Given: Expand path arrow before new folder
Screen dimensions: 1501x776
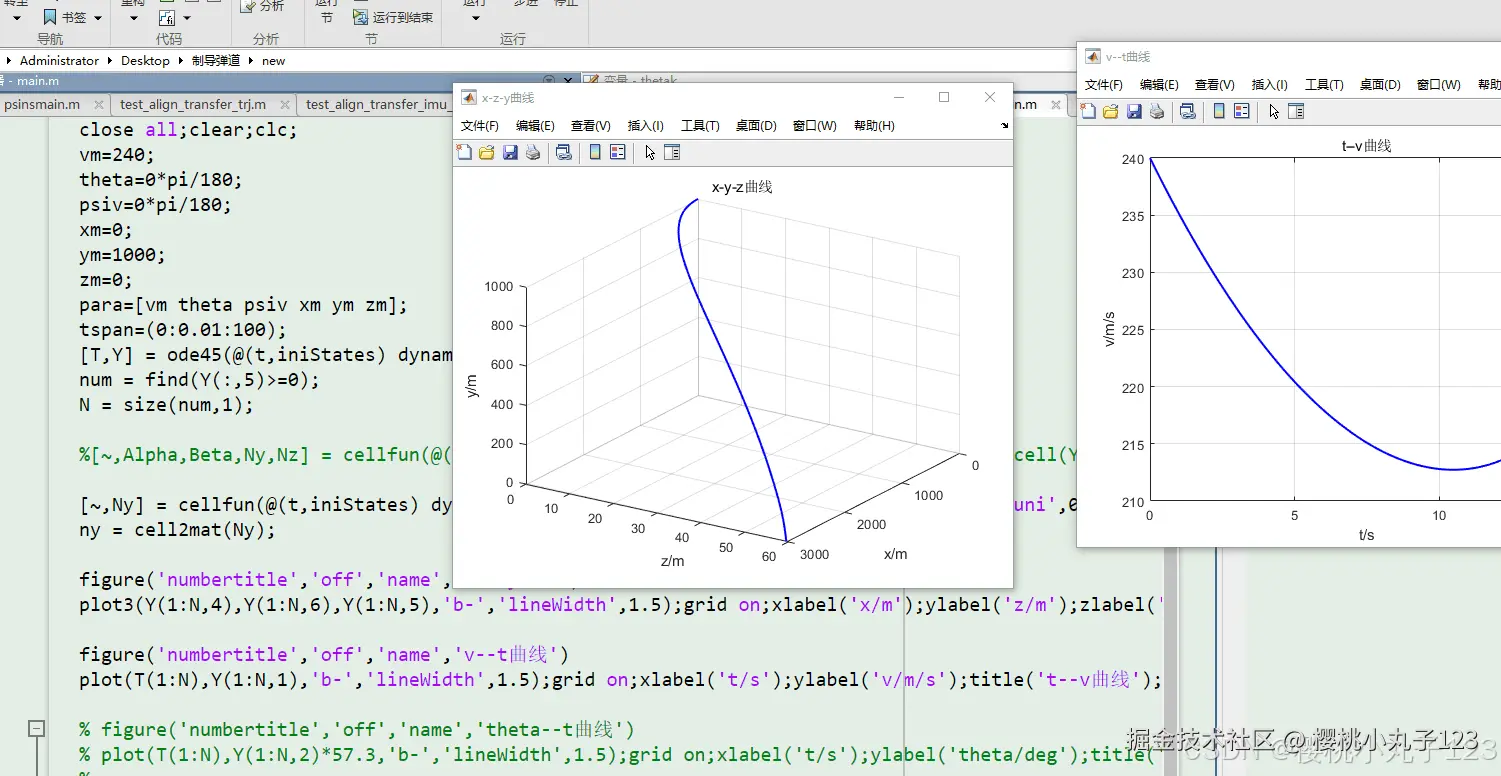Looking at the screenshot, I should point(252,61).
